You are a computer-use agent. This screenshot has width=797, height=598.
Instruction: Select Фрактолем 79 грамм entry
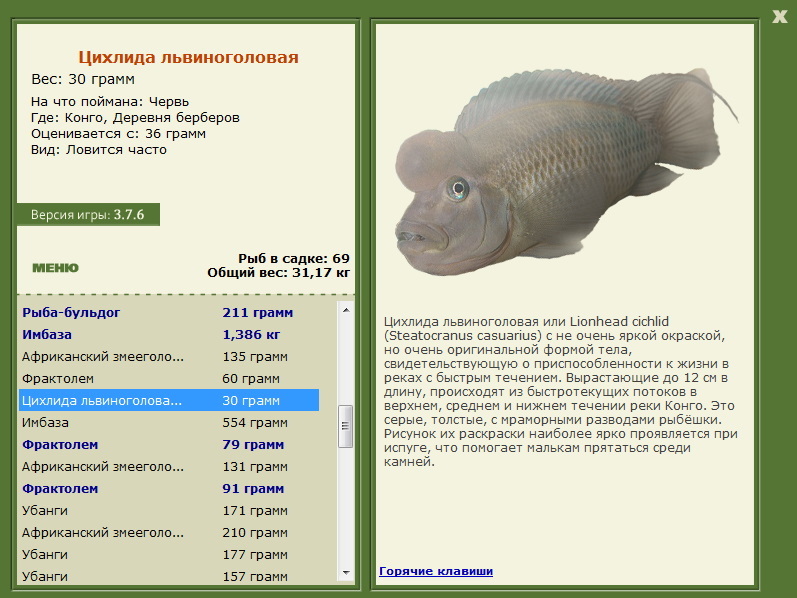(x=169, y=444)
